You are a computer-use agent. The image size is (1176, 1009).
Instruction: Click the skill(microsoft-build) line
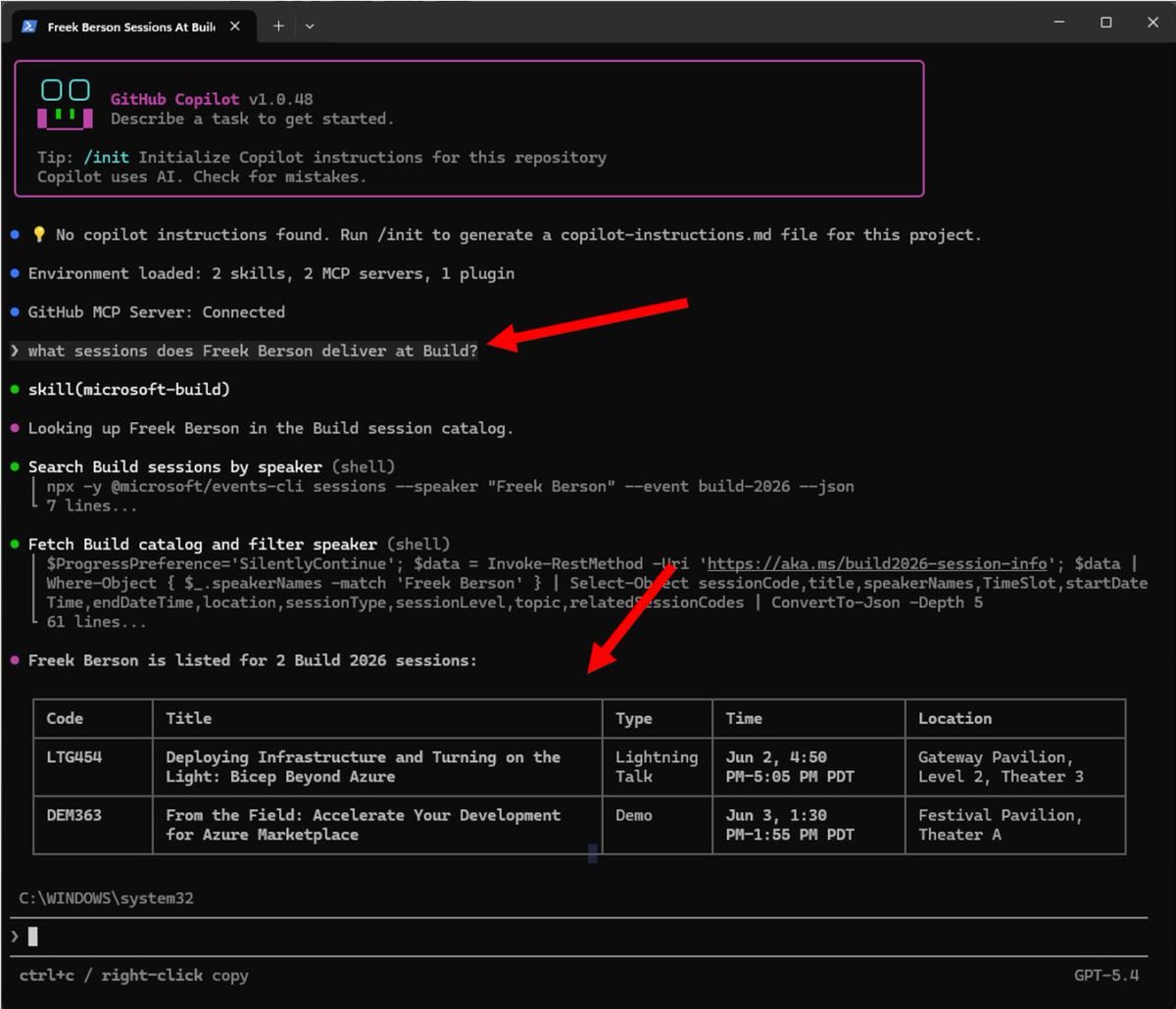[129, 390]
